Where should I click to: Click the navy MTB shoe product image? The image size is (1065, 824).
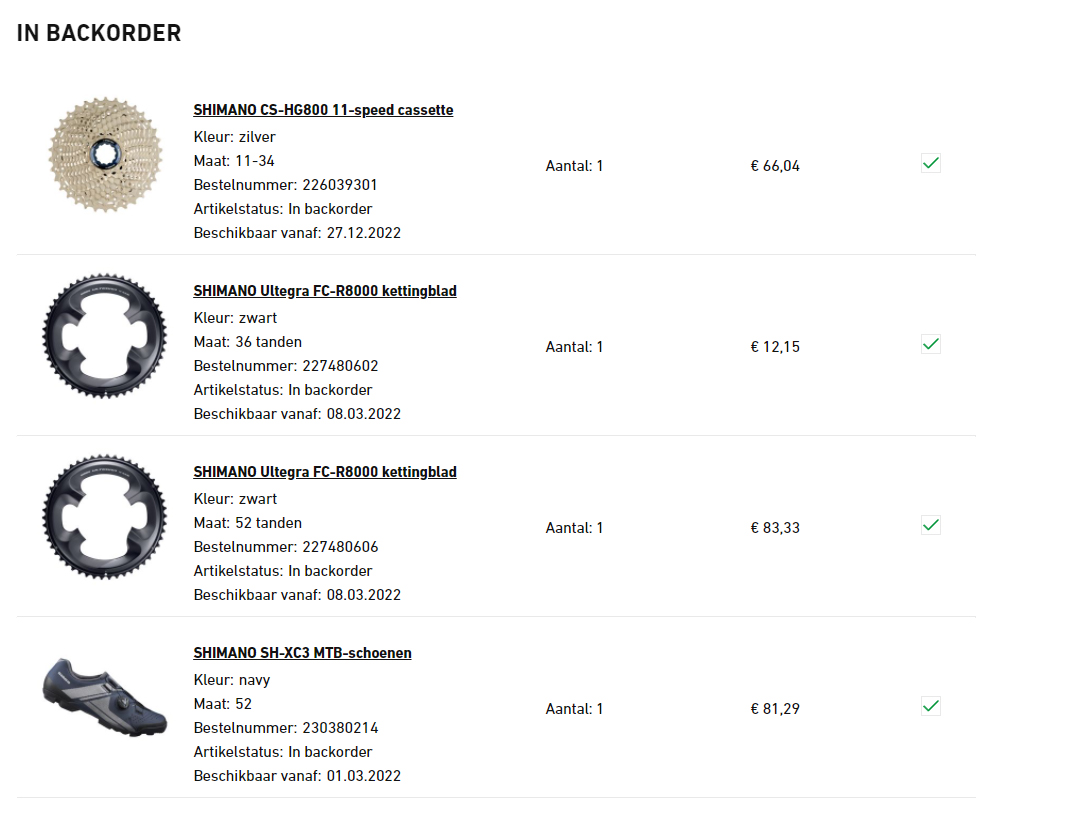click(x=104, y=697)
